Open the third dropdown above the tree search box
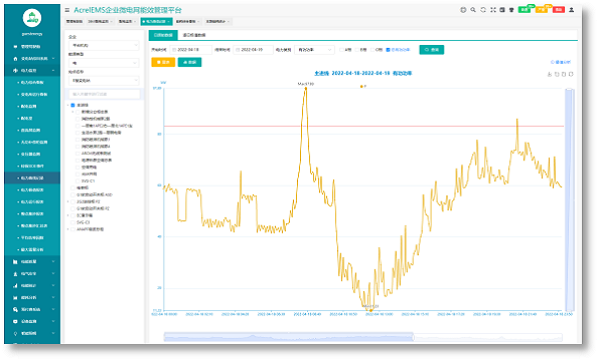This screenshot has height=360, width=600. tap(104, 81)
